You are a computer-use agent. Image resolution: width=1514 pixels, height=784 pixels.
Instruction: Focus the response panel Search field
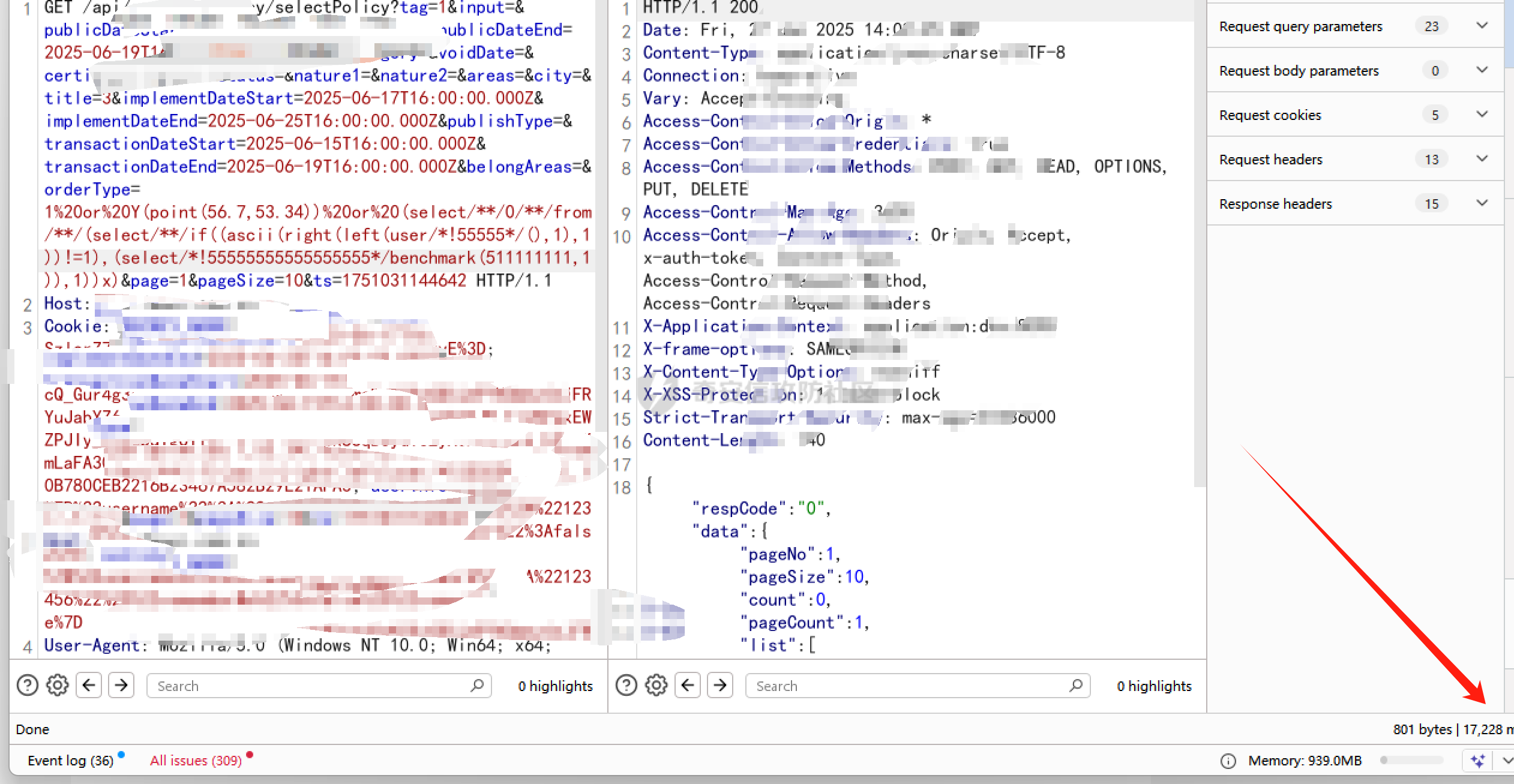(918, 686)
